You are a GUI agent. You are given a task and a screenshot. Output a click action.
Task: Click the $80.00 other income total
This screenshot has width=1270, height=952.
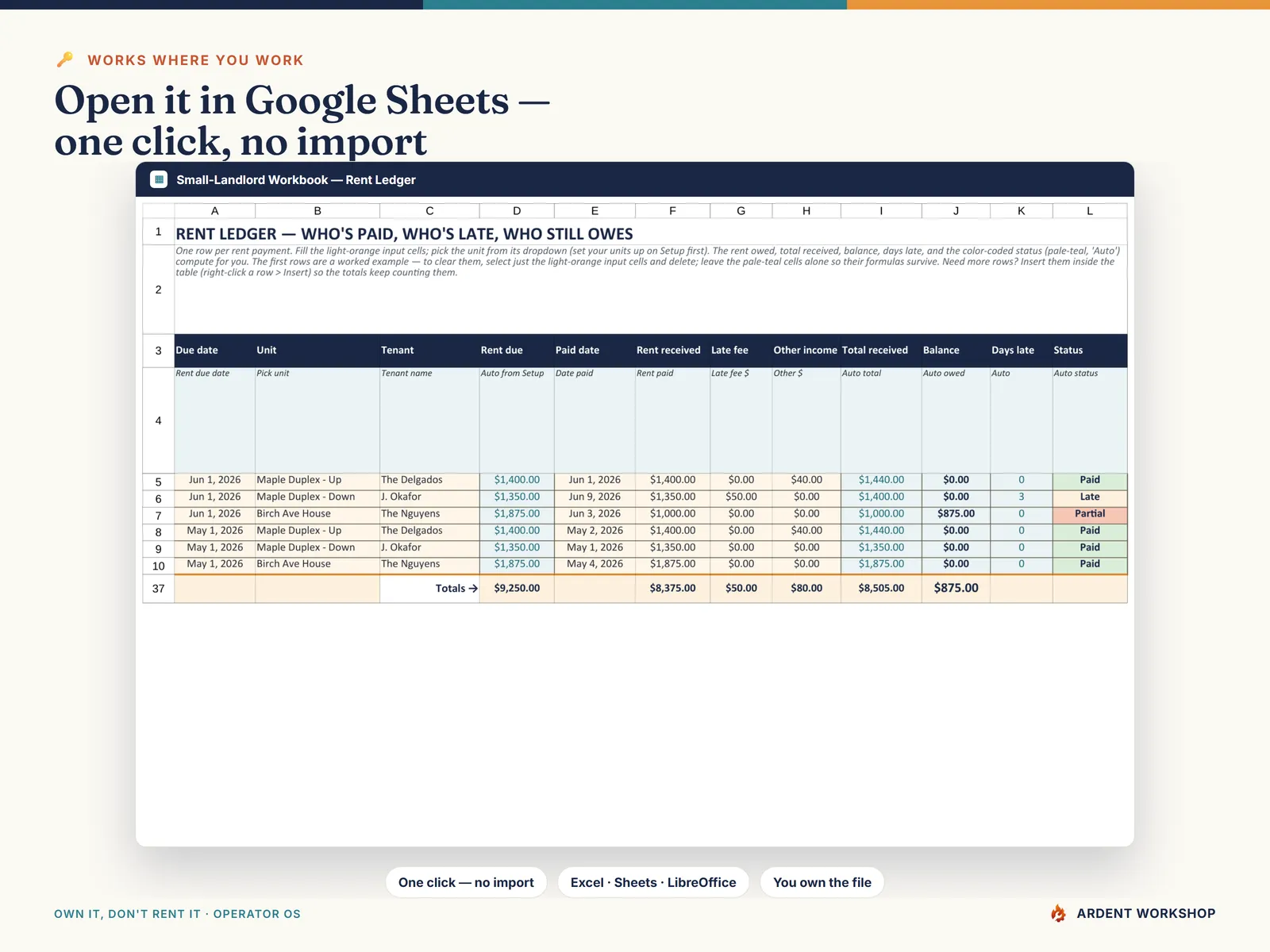point(806,589)
